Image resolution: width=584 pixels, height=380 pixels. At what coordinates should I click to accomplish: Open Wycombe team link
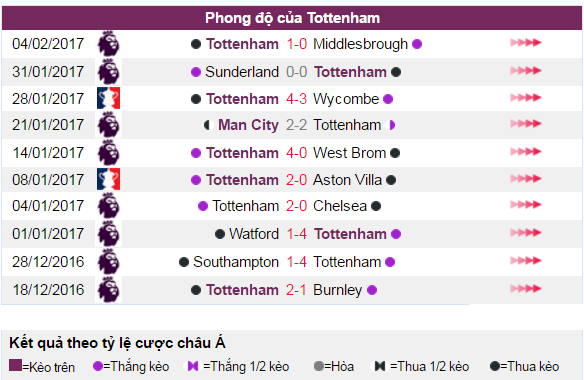pos(346,99)
